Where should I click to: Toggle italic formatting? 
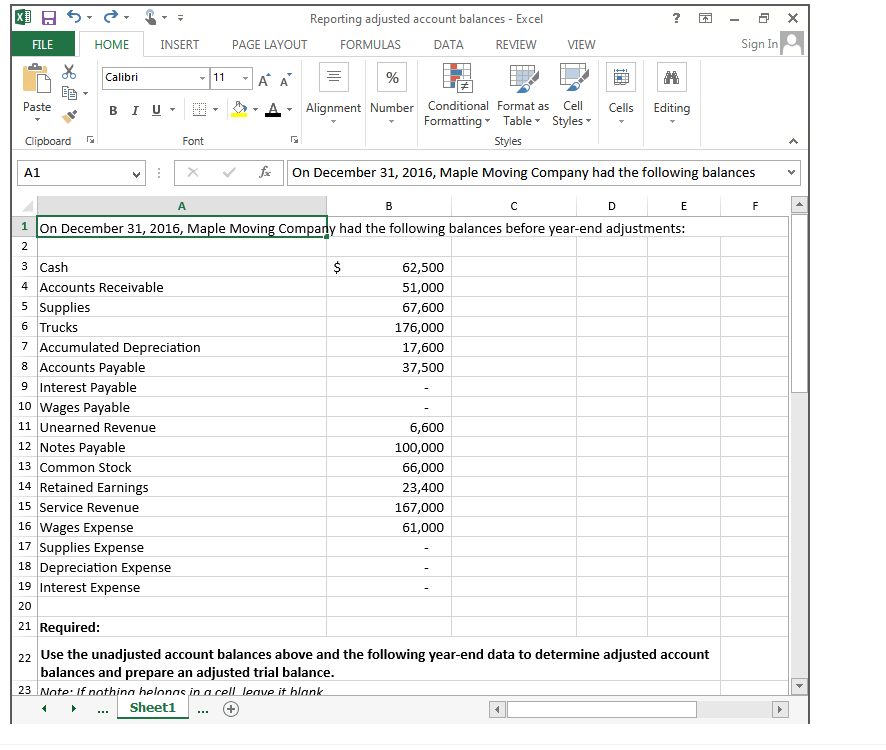pyautogui.click(x=134, y=110)
